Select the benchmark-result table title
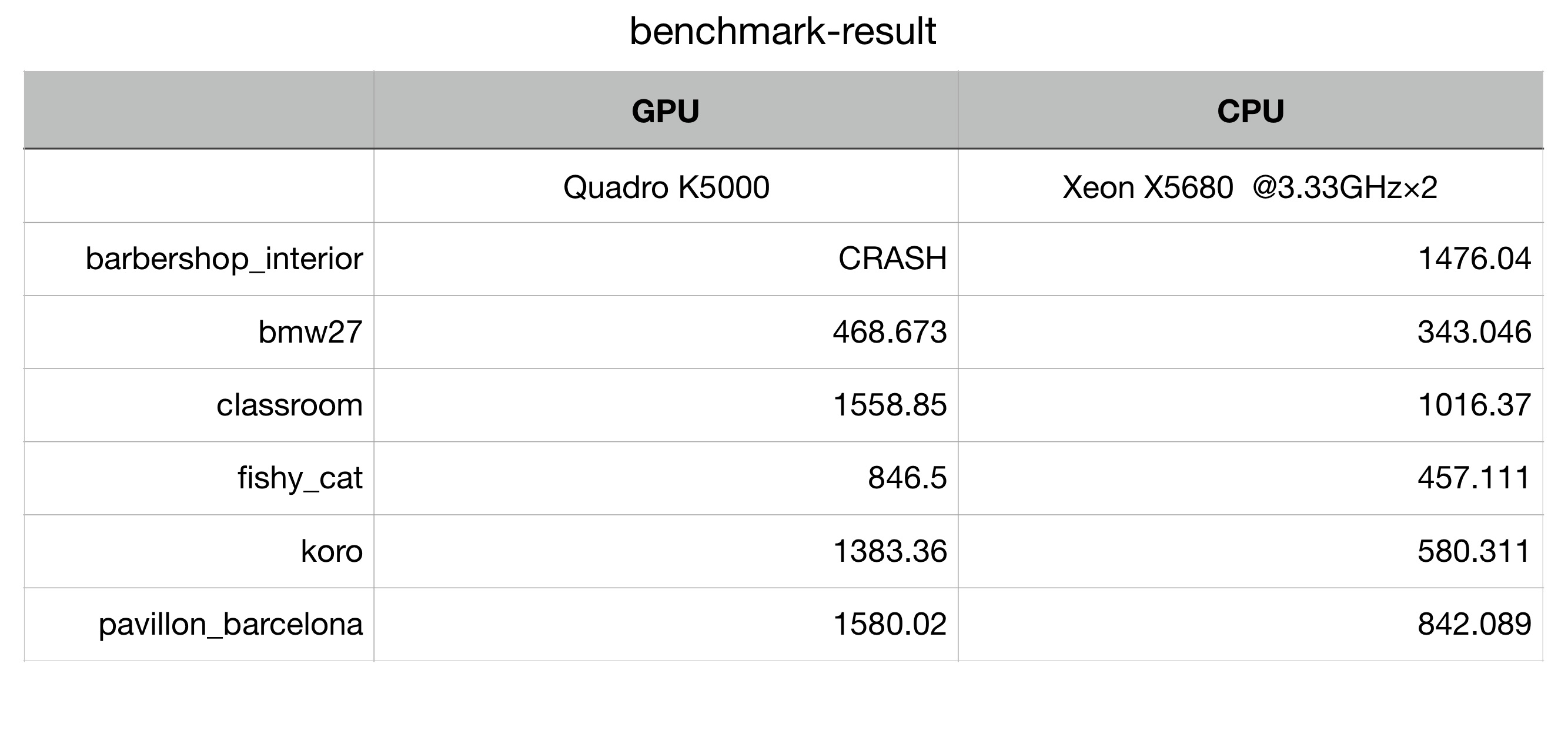The height and width of the screenshot is (734, 1568). coord(783,32)
